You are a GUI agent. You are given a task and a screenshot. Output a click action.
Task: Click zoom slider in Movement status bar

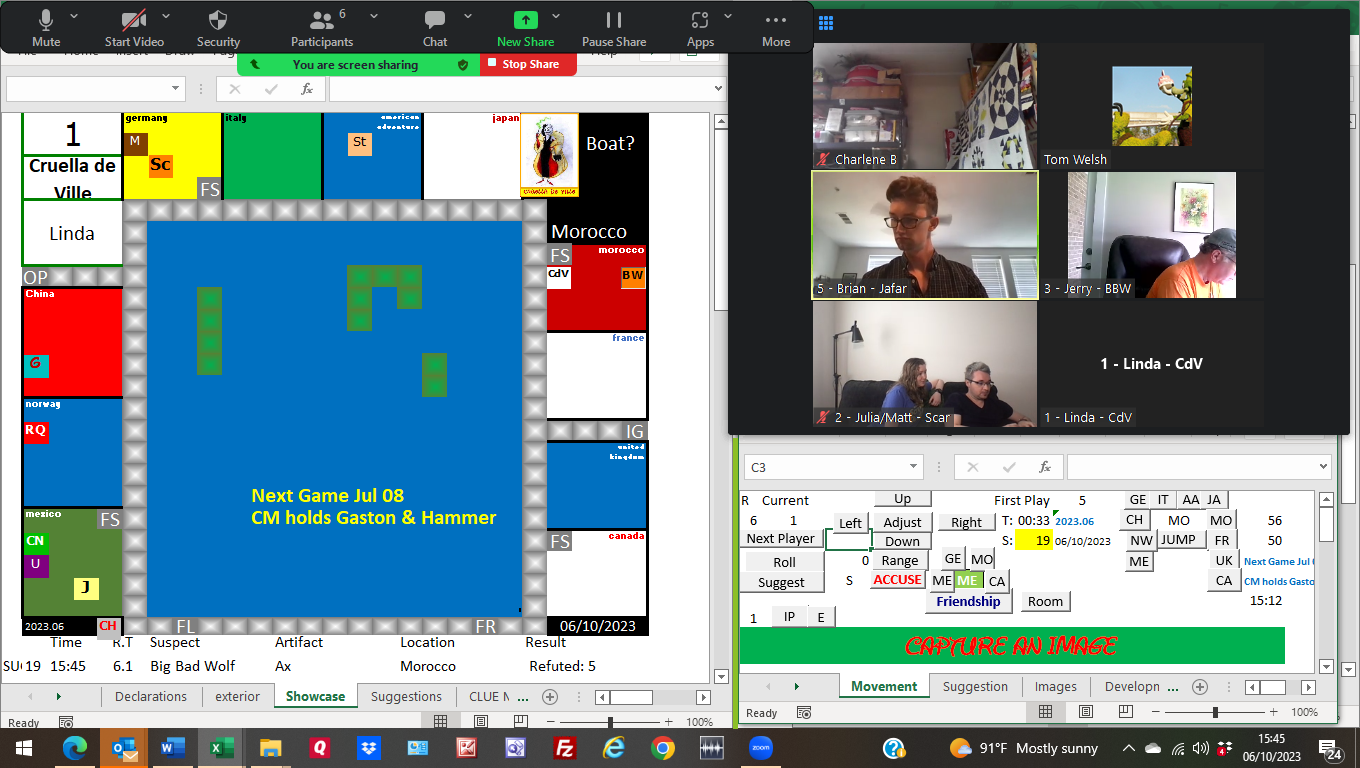(x=1215, y=713)
